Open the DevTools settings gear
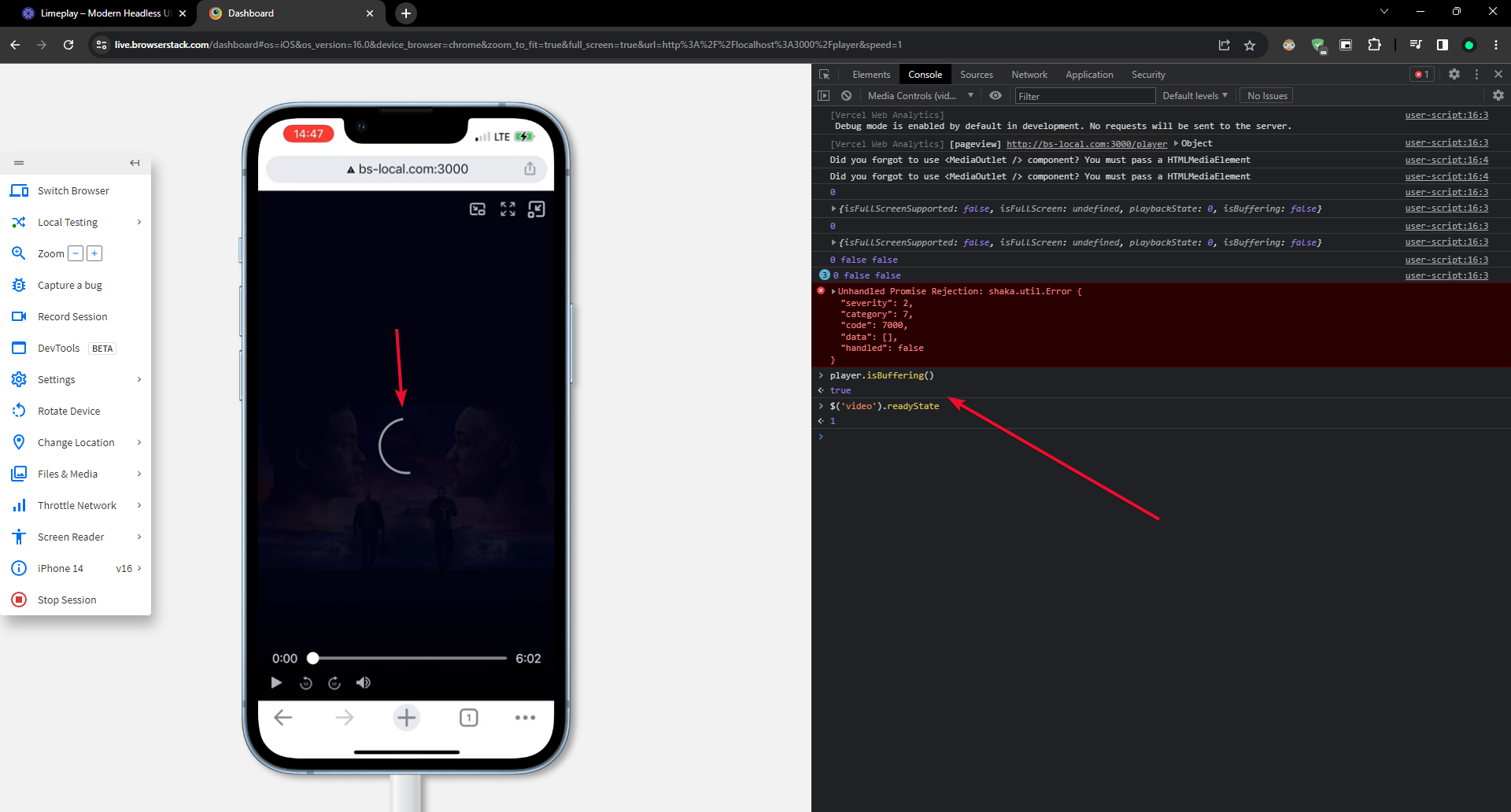Screen dimensions: 1511x812 click(x=1455, y=74)
